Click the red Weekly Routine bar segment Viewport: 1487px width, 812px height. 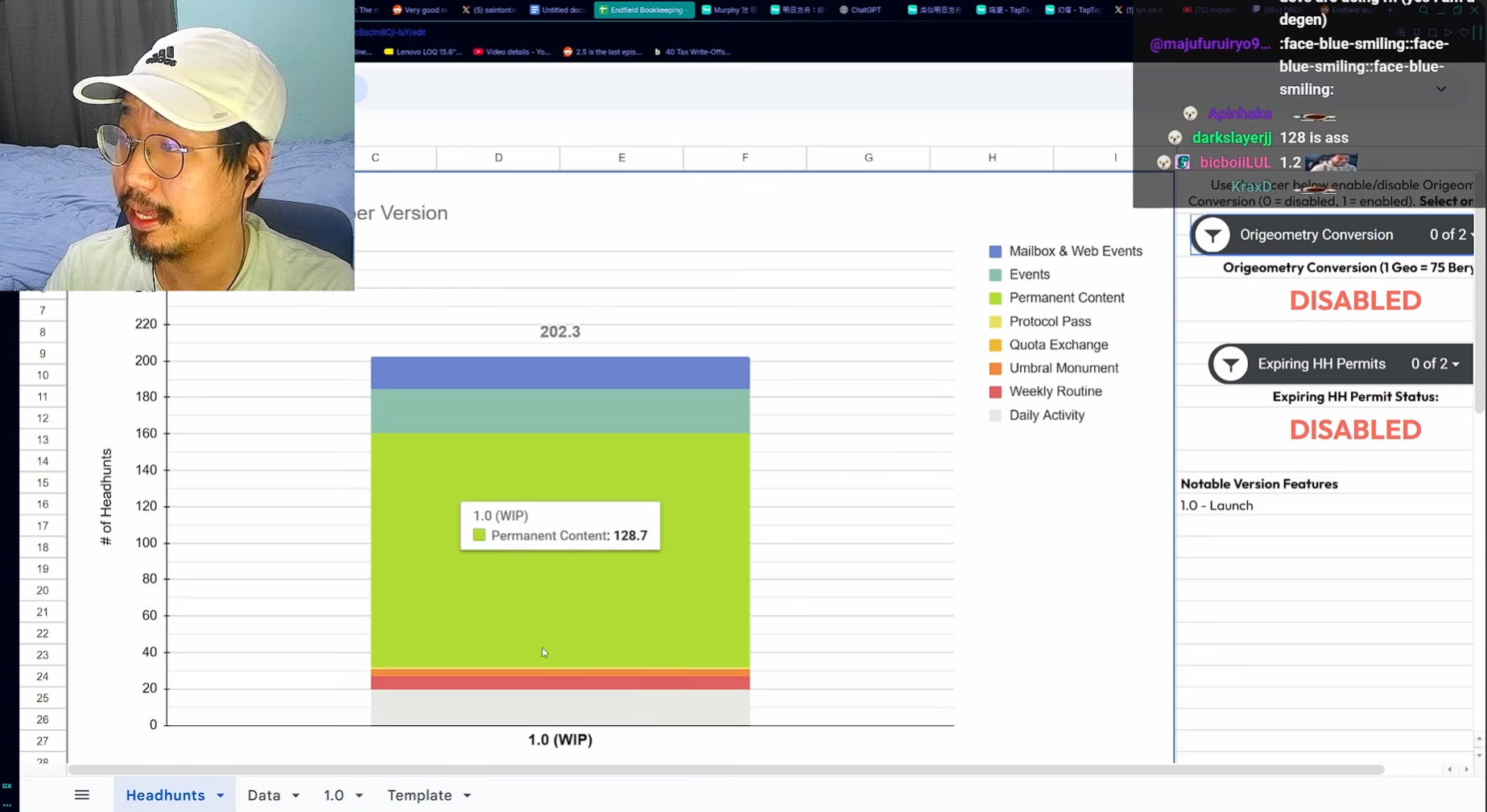pos(560,682)
